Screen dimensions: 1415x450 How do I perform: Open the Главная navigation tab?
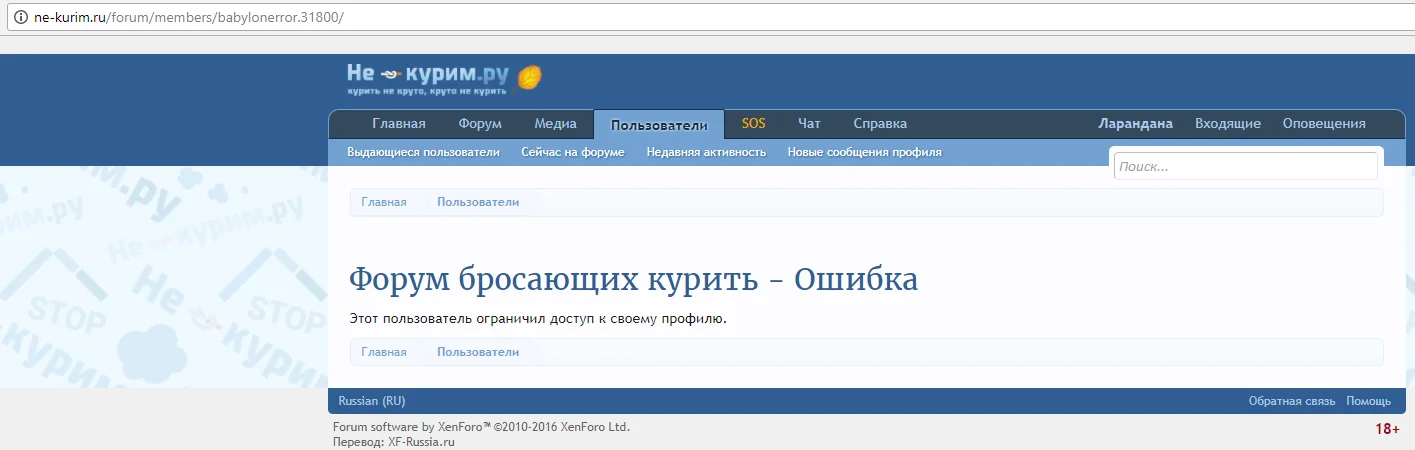tap(399, 124)
